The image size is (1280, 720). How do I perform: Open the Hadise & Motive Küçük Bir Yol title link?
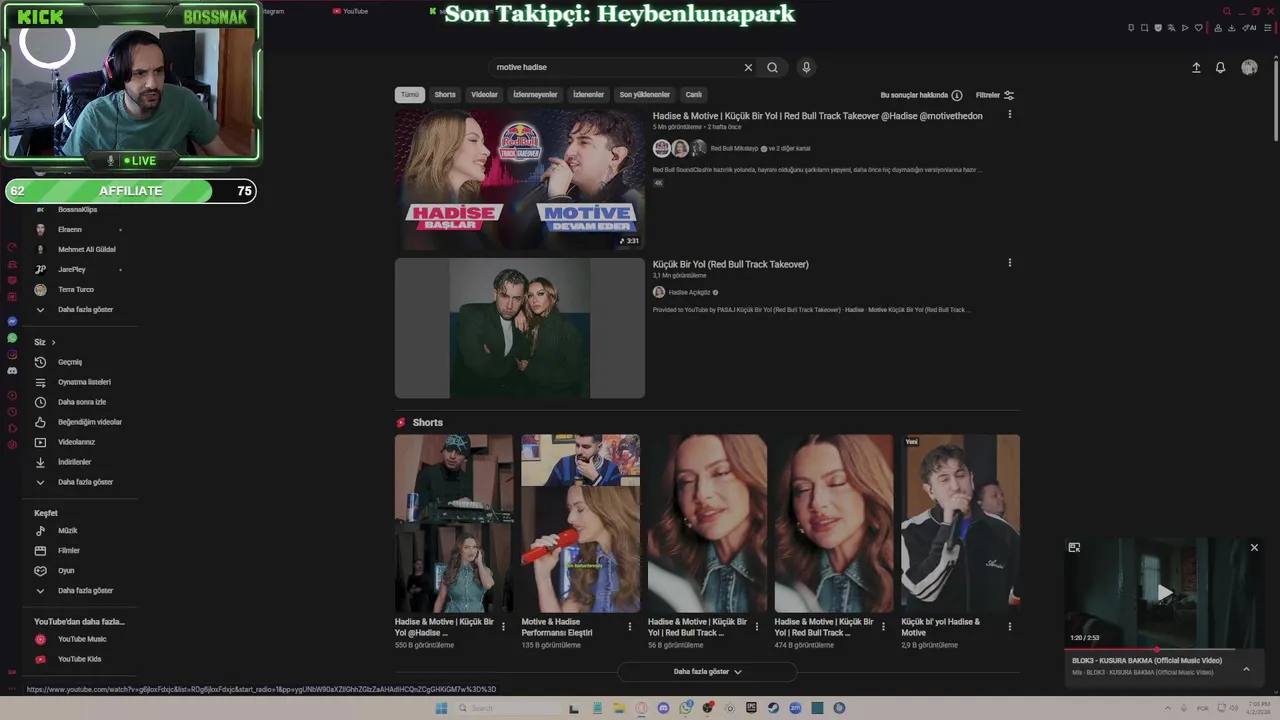817,116
